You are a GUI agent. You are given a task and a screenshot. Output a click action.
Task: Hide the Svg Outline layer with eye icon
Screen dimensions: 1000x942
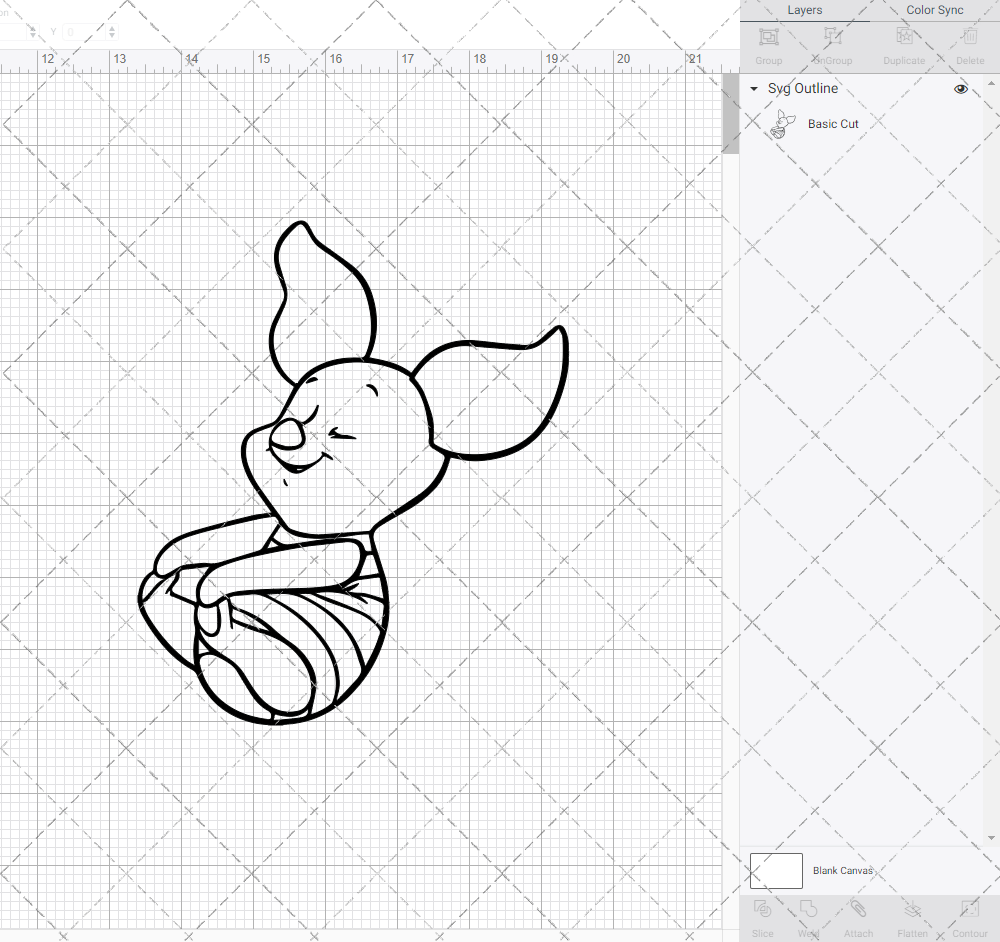[x=960, y=89]
